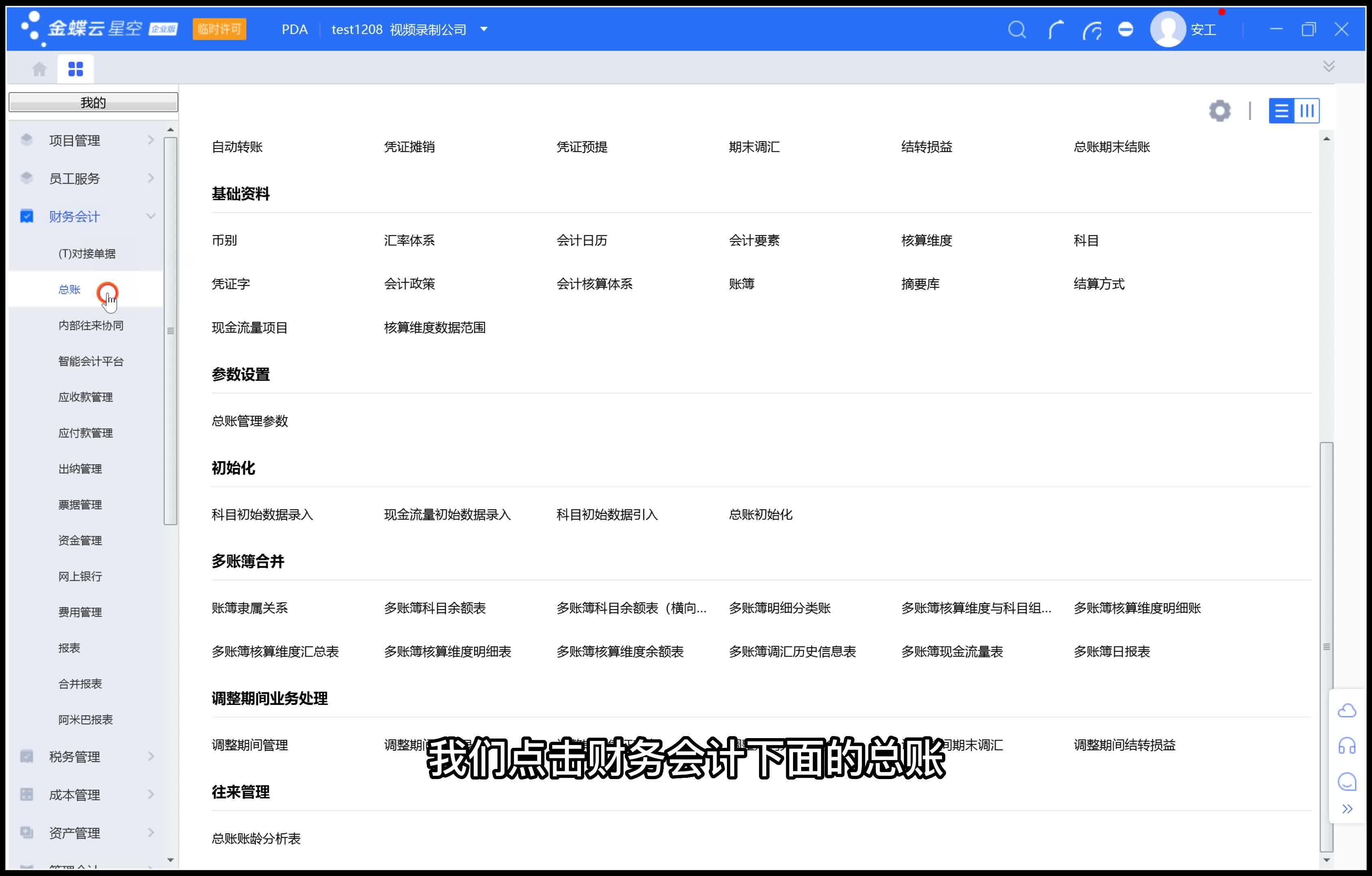Select (T)对接单据 submenu

[x=87, y=253]
